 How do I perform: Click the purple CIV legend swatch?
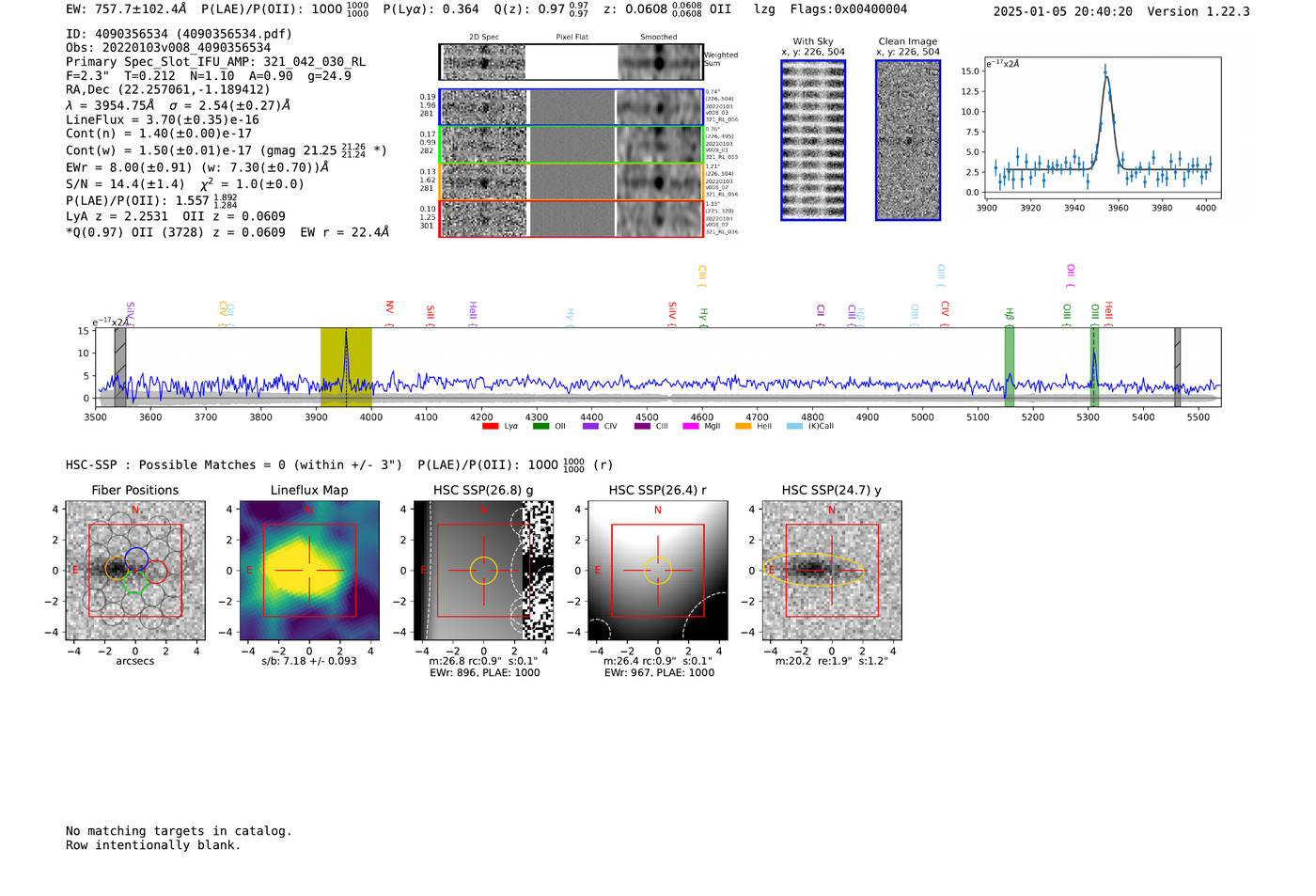[590, 426]
